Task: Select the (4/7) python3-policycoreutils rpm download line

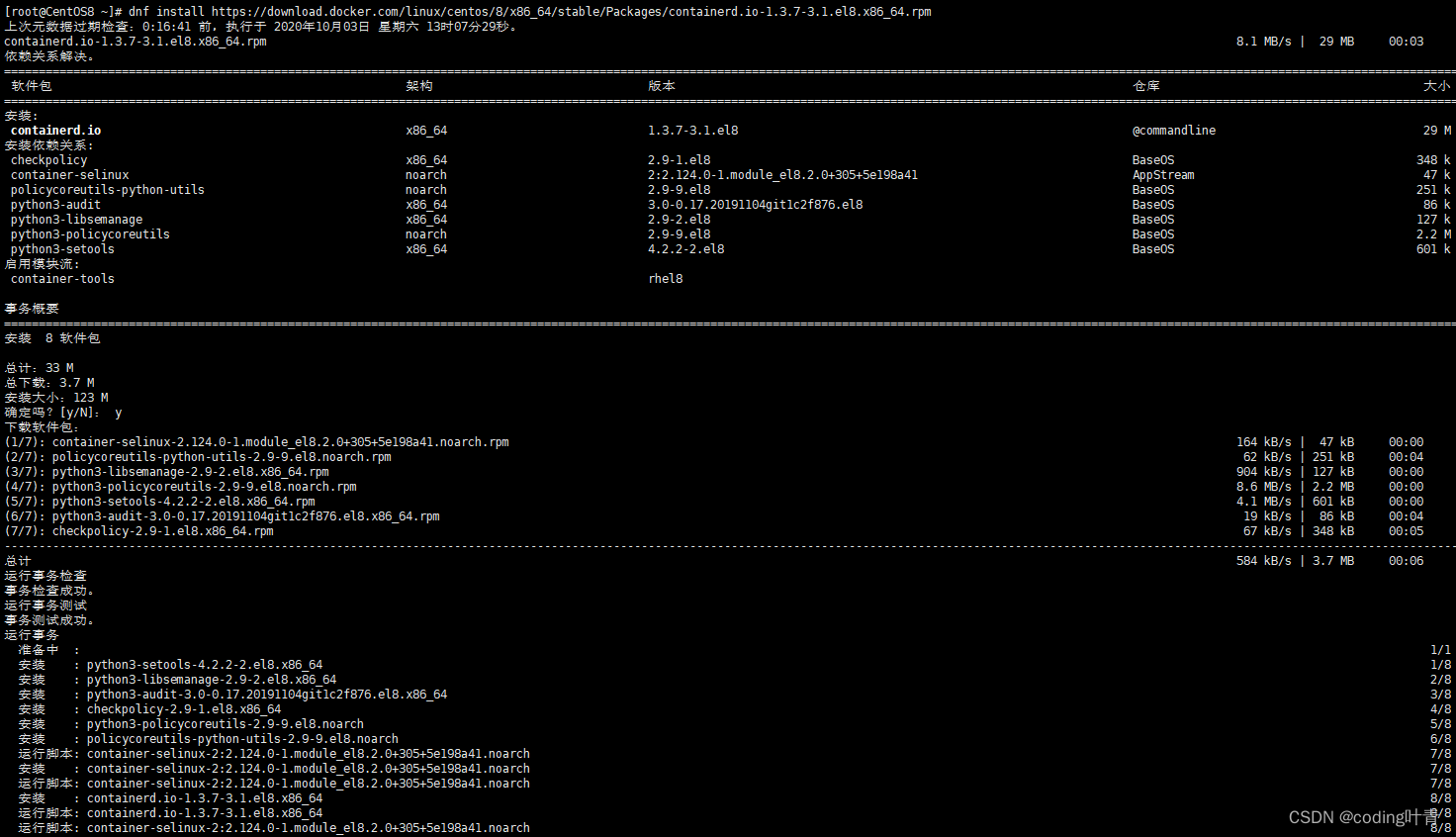Action: [x=181, y=487]
